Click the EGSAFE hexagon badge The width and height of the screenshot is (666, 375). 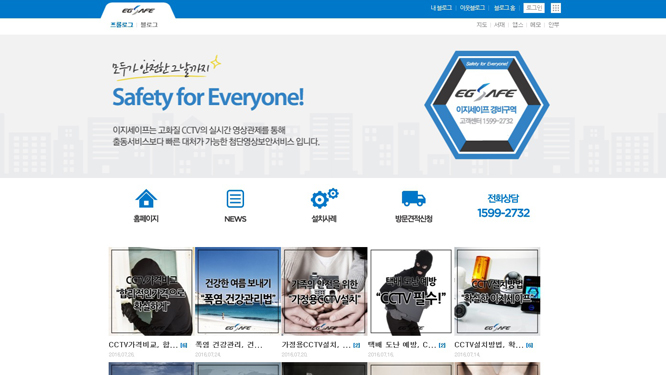(487, 105)
